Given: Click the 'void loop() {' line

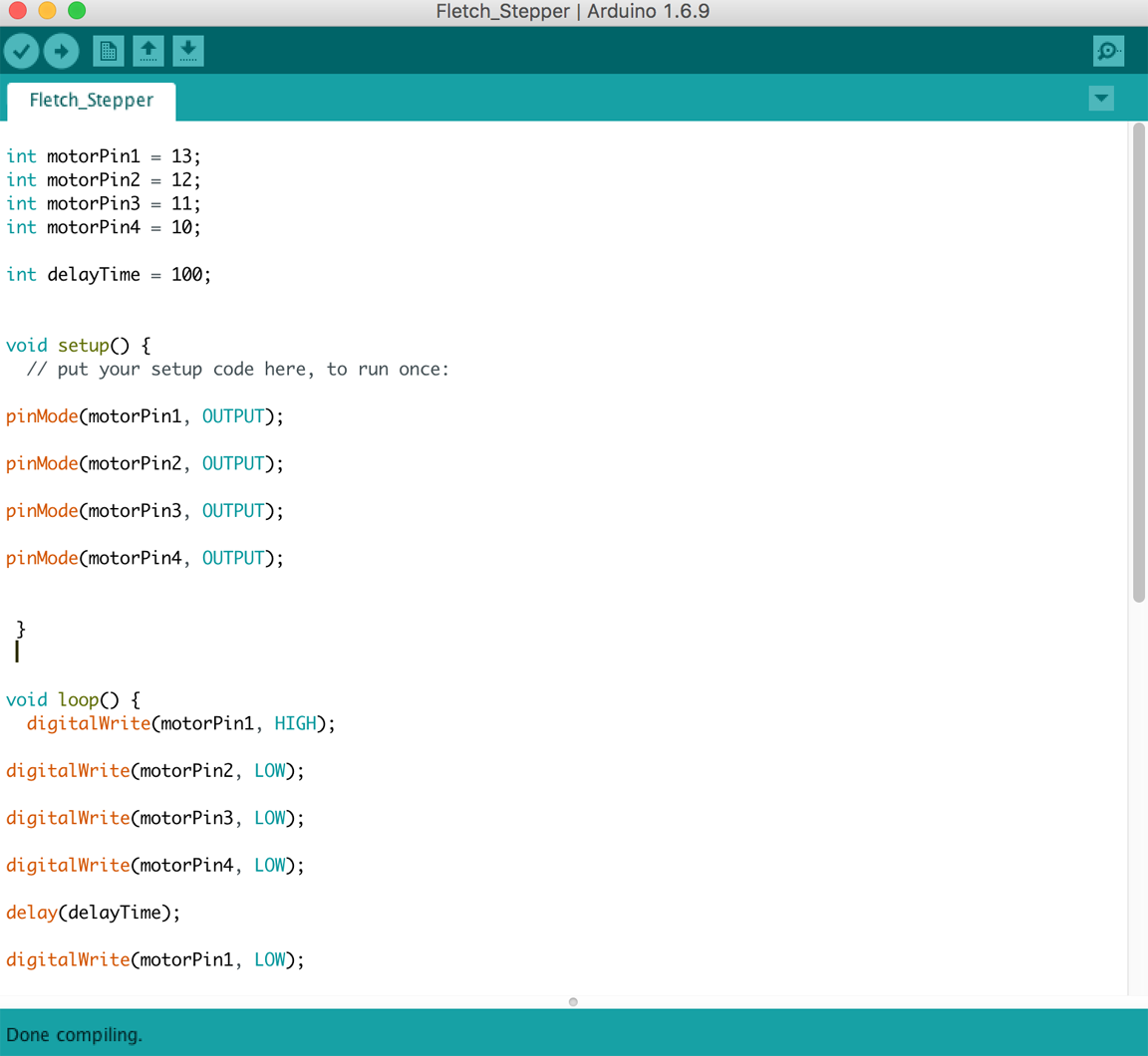Looking at the screenshot, I should coord(73,700).
